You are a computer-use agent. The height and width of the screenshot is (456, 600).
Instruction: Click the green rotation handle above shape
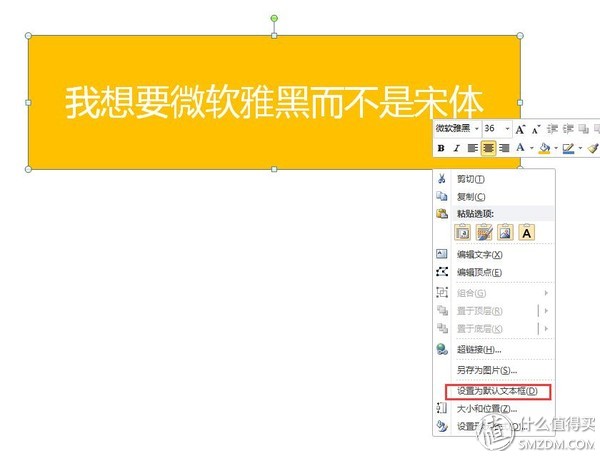[x=274, y=18]
